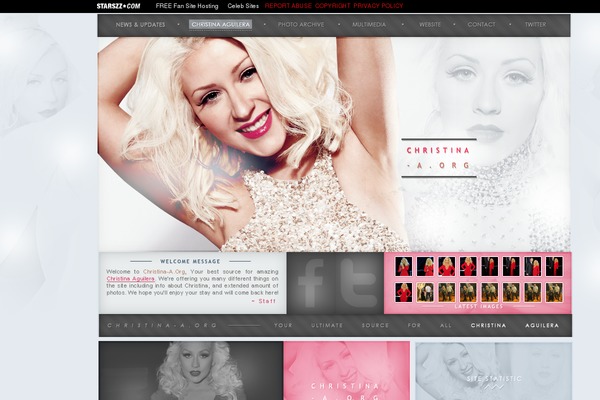Open last thumbnail in top latest images row

tap(554, 266)
